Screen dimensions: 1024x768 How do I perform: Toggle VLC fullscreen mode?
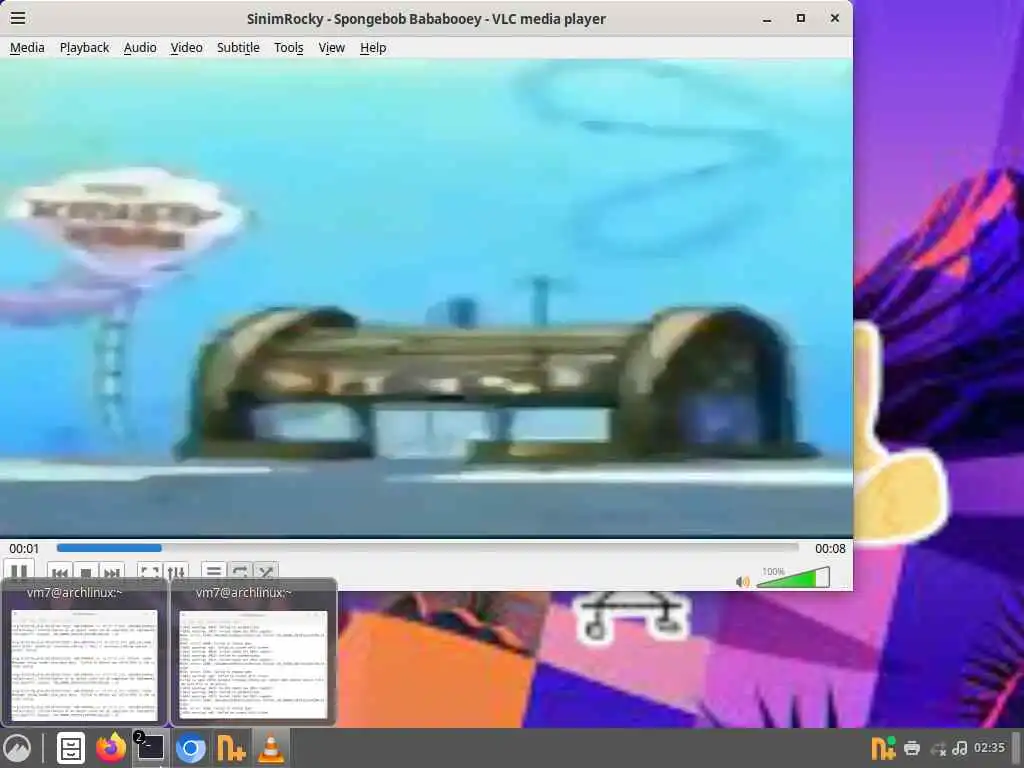pos(150,572)
